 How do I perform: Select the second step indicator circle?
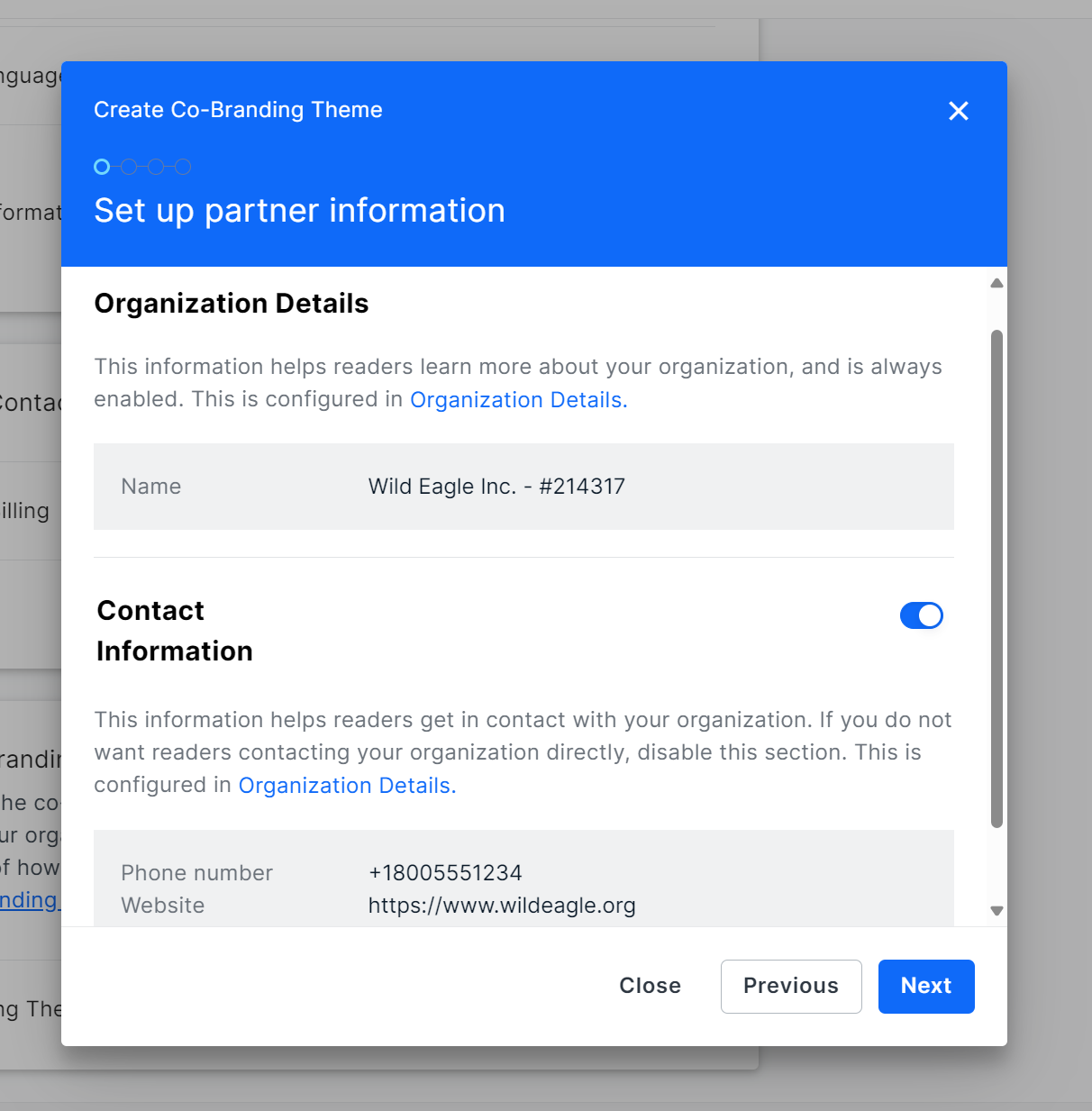129,167
